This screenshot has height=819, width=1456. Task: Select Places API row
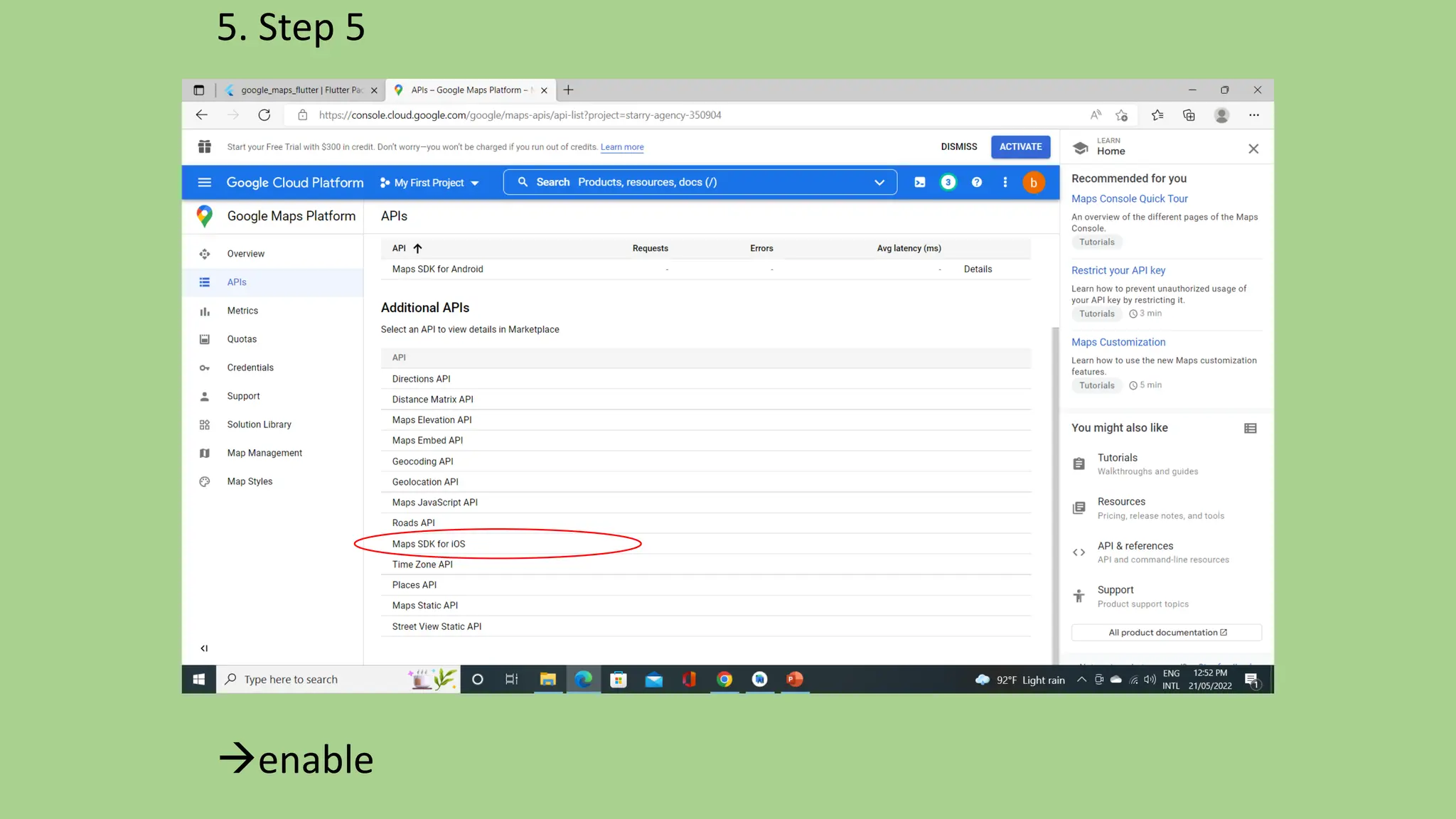tap(706, 585)
